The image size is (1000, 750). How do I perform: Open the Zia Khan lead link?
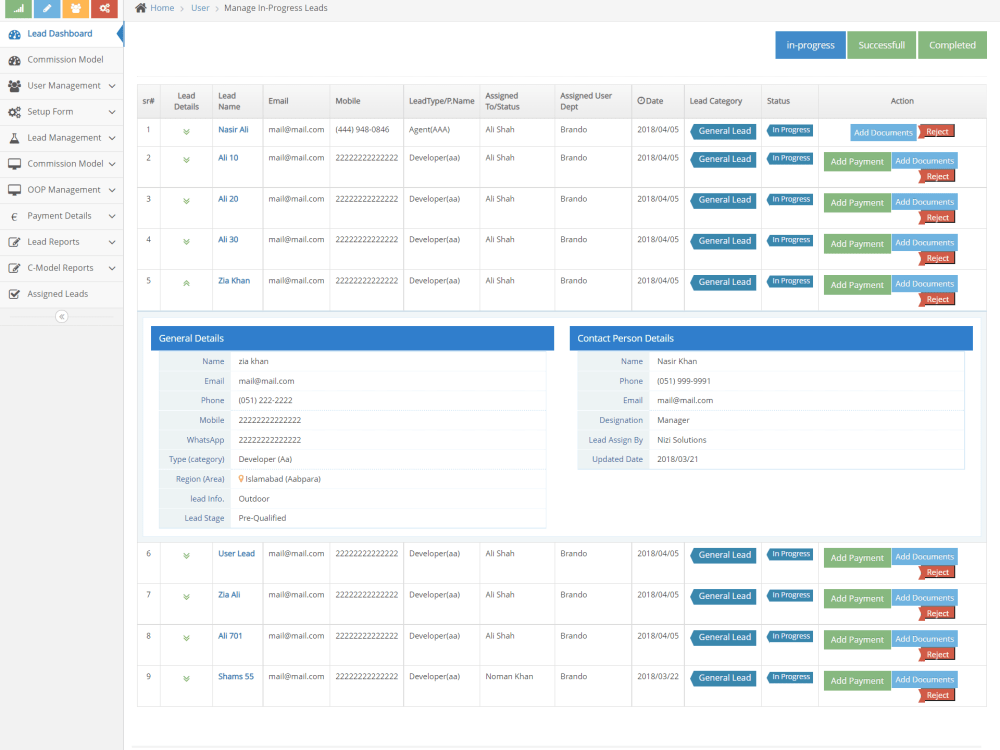click(234, 281)
